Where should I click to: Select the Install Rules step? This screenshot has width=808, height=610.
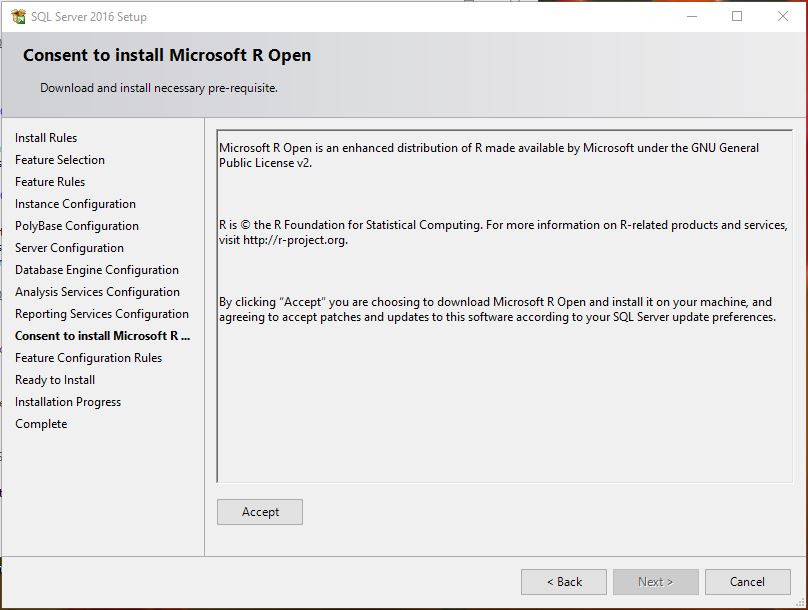tap(44, 137)
